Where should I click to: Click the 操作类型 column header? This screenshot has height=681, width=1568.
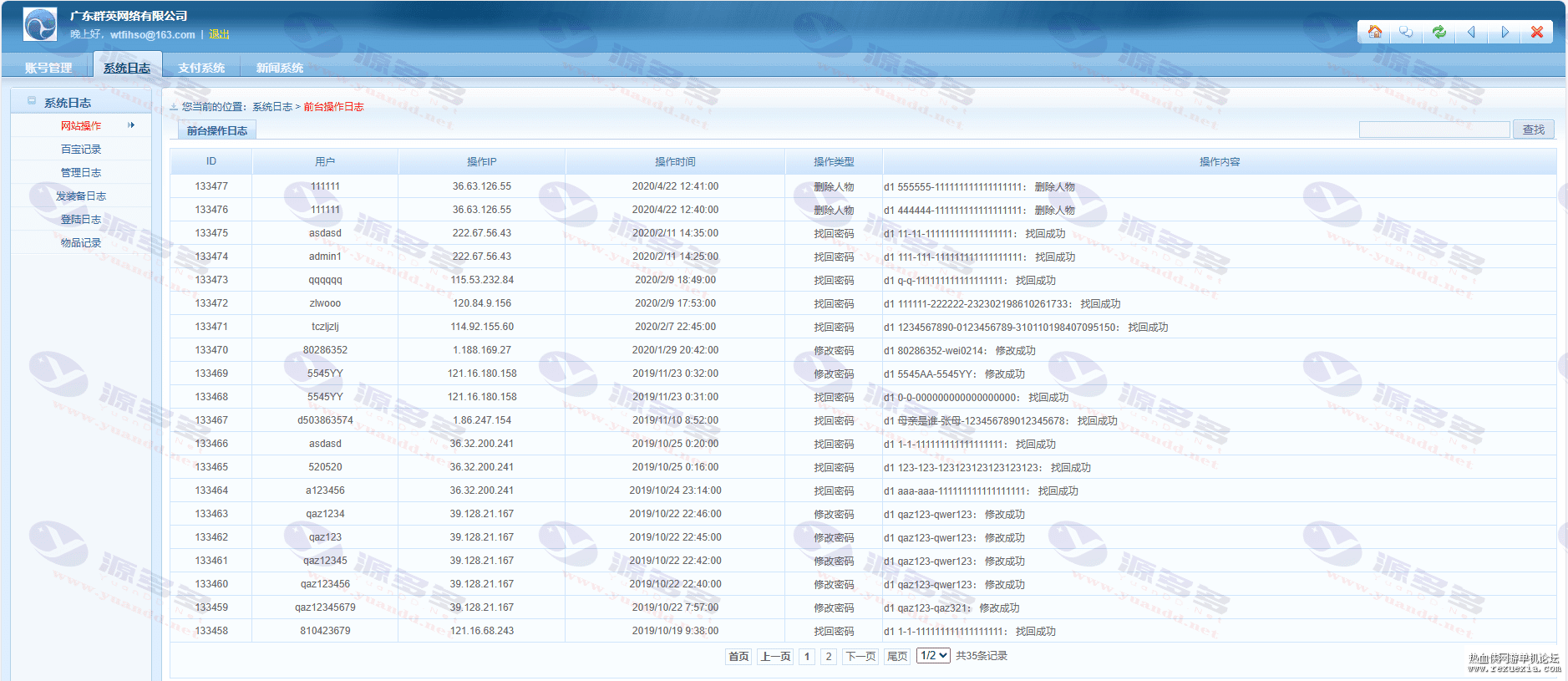[x=834, y=161]
